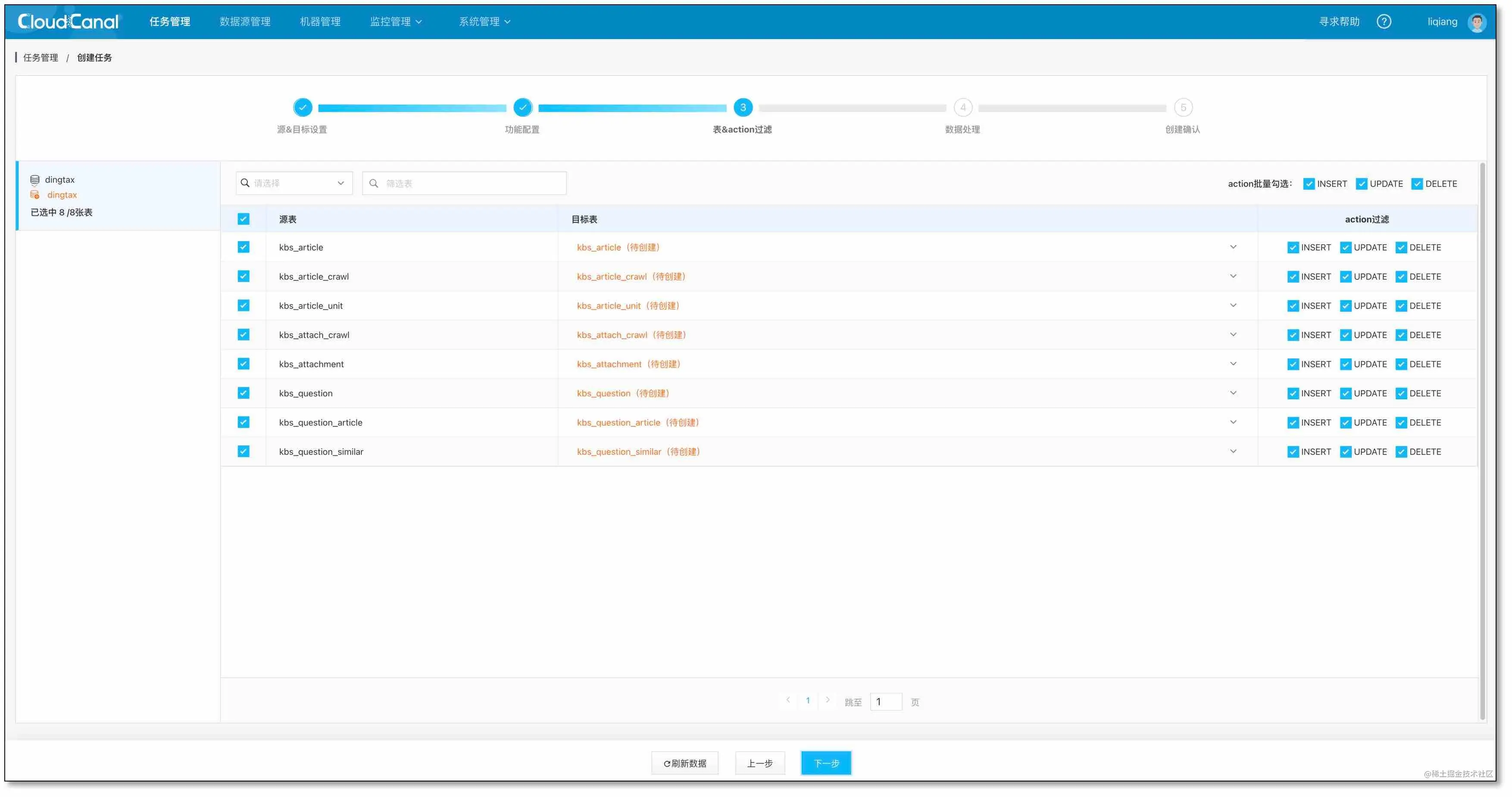
Task: Click the 已选中 8 /8张表 status text
Action: 61,212
